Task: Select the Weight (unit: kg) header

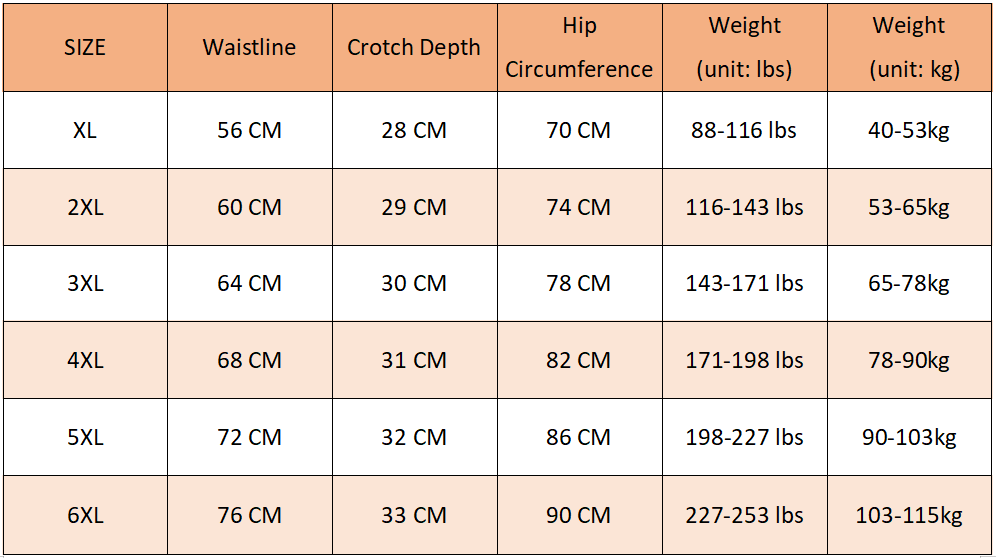Action: [x=909, y=48]
